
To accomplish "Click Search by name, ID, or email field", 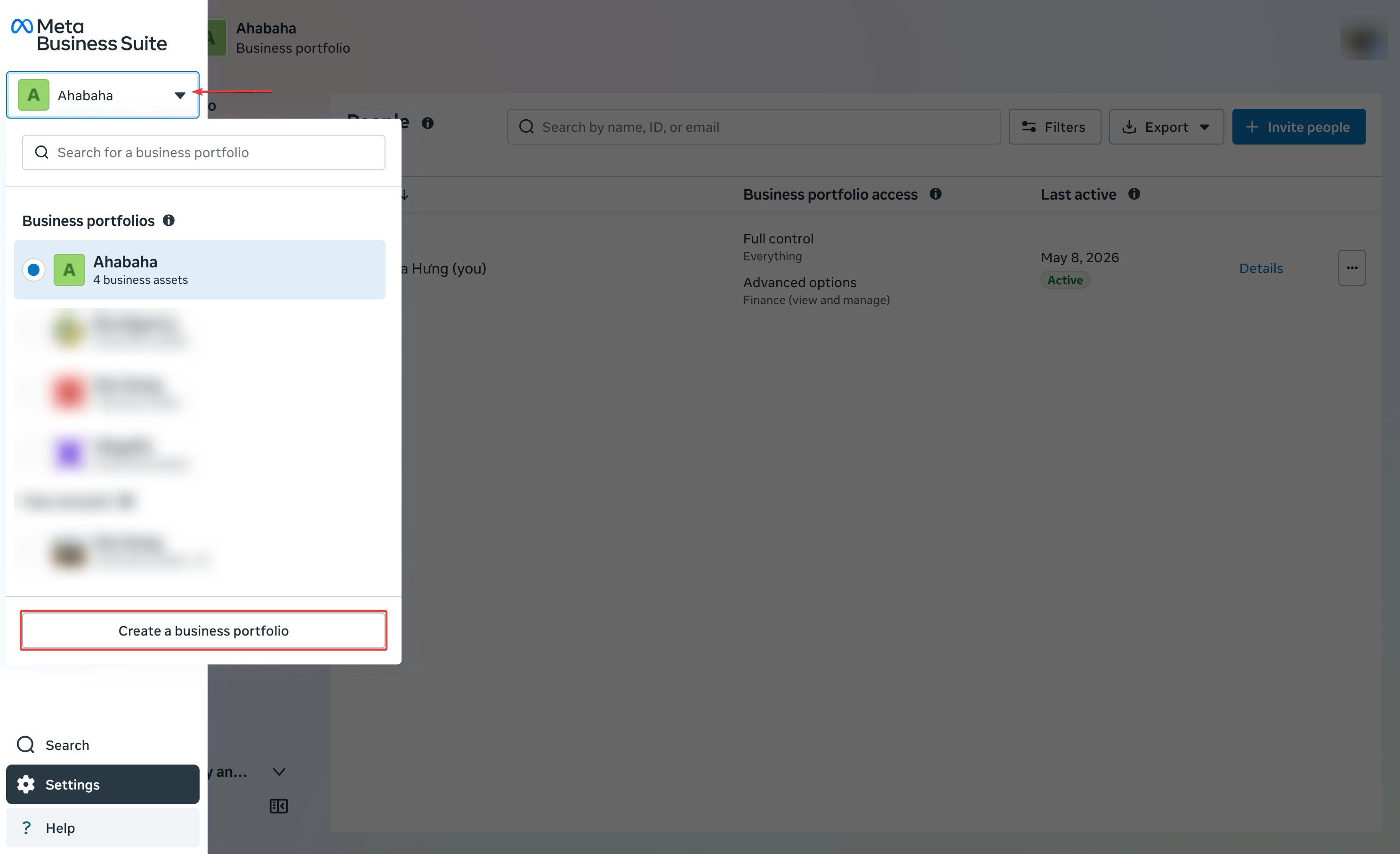I will pos(754,127).
